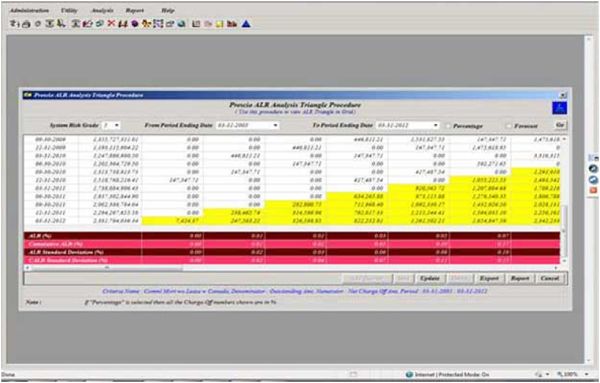Enable the Forecast checkbox

pos(509,125)
